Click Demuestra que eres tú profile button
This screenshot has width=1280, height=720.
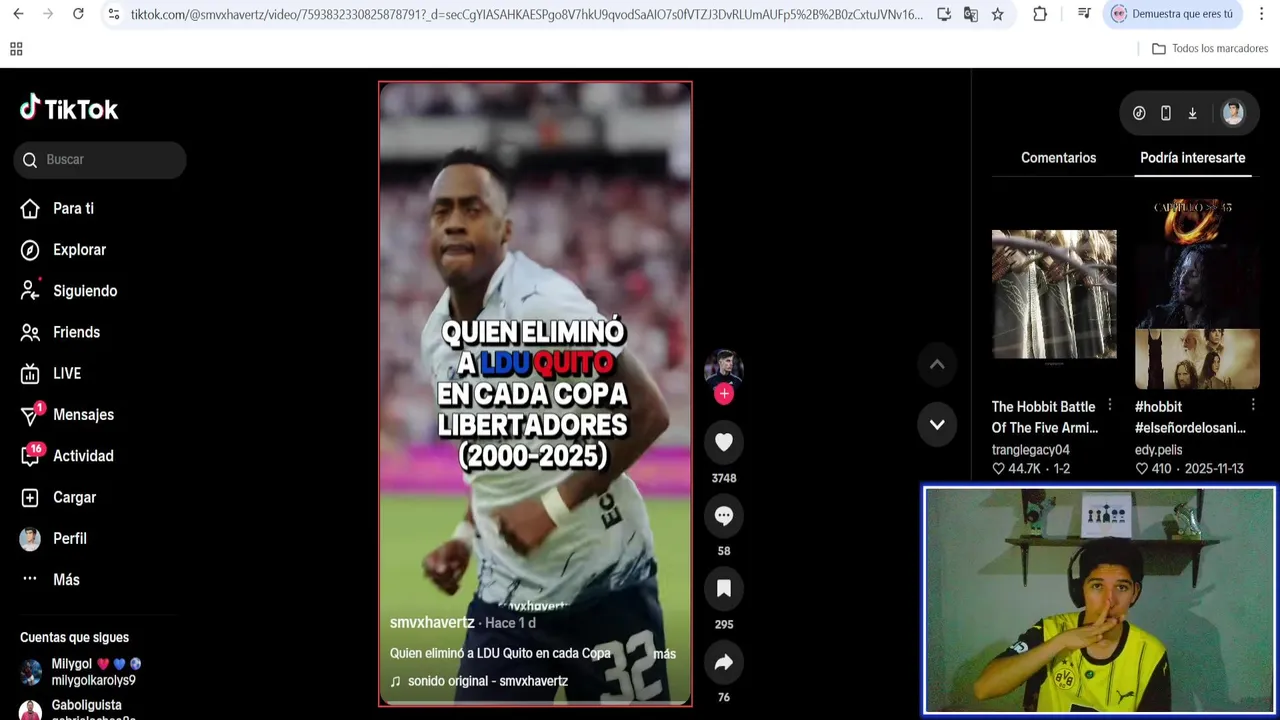(1173, 14)
